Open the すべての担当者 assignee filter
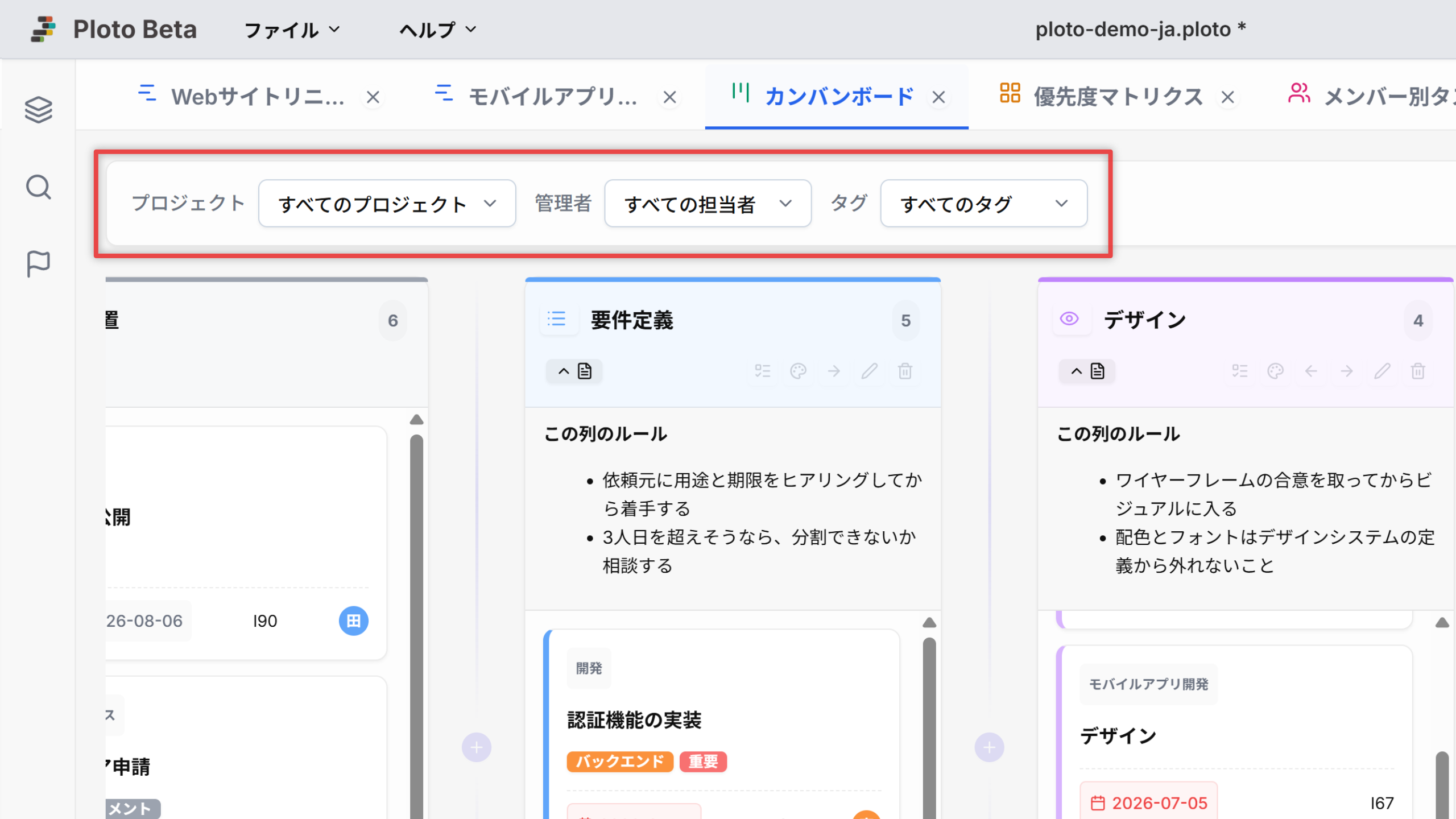 click(x=708, y=204)
